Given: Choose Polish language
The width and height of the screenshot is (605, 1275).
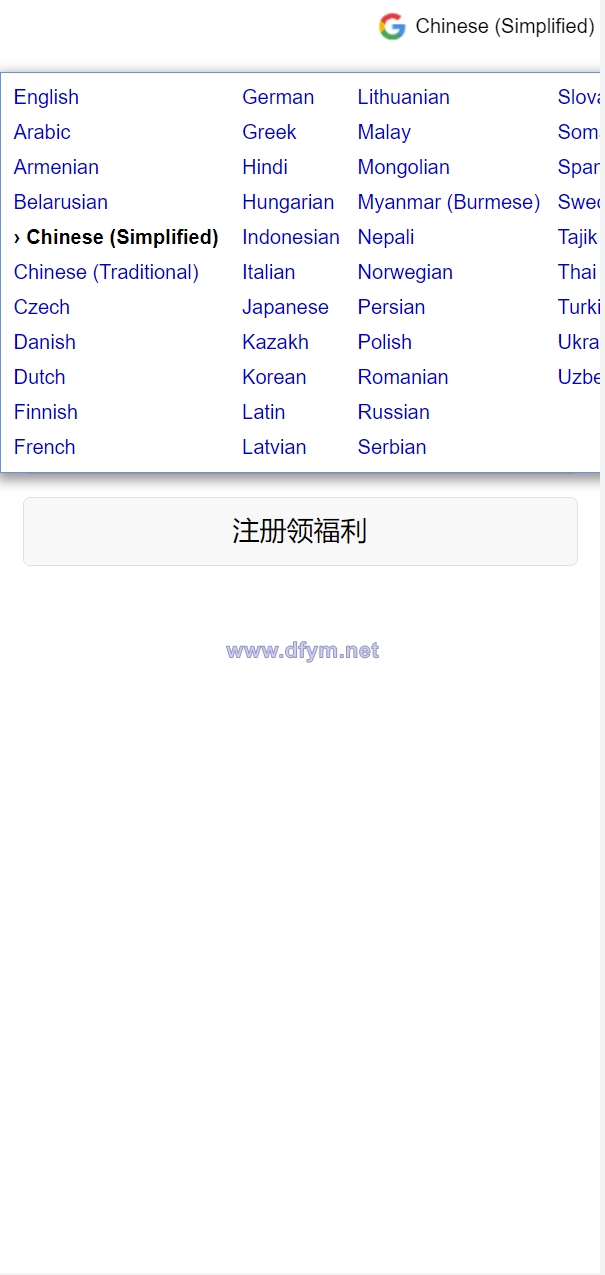Looking at the screenshot, I should 385,342.
